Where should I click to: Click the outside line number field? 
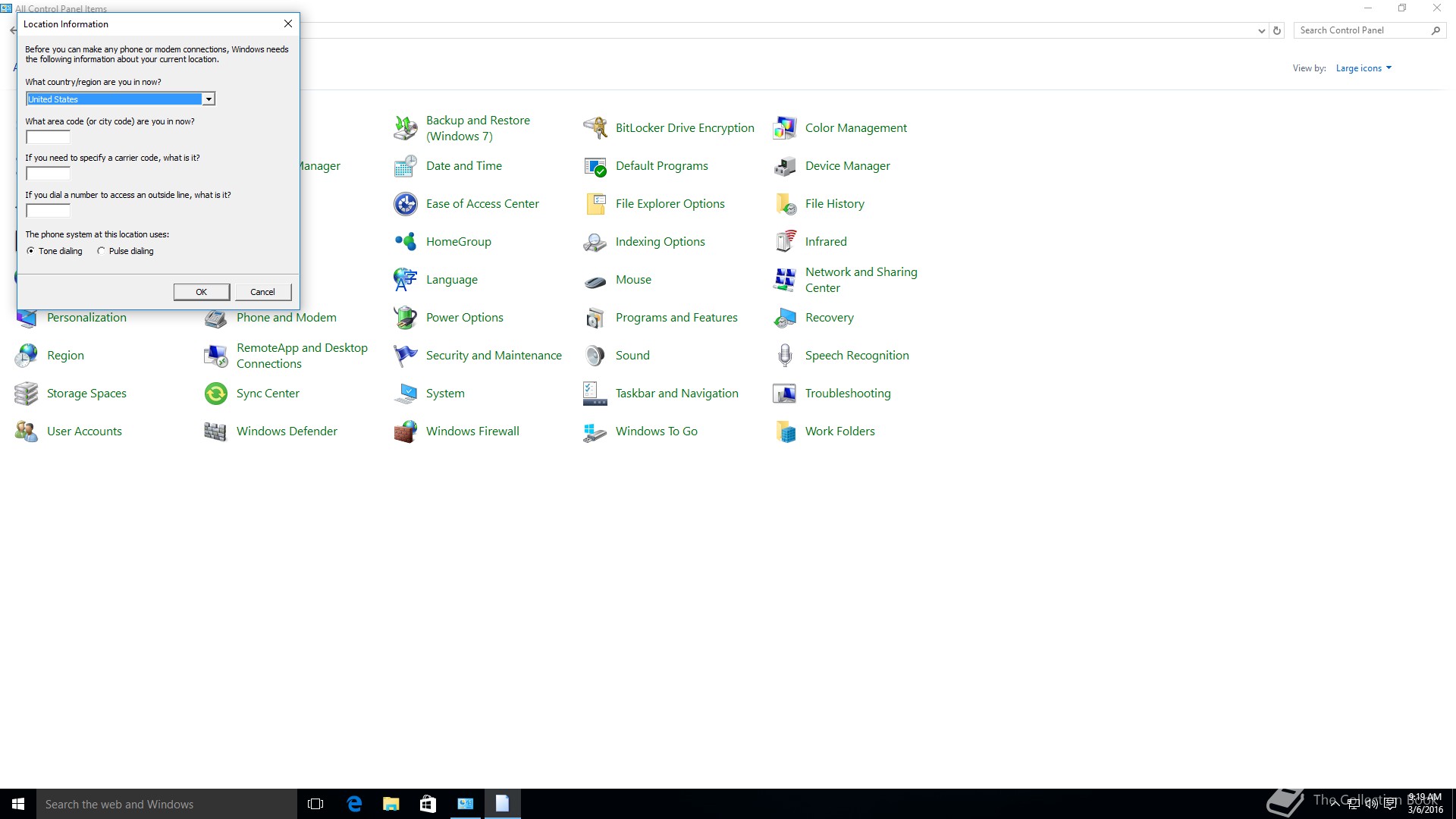pyautogui.click(x=48, y=211)
